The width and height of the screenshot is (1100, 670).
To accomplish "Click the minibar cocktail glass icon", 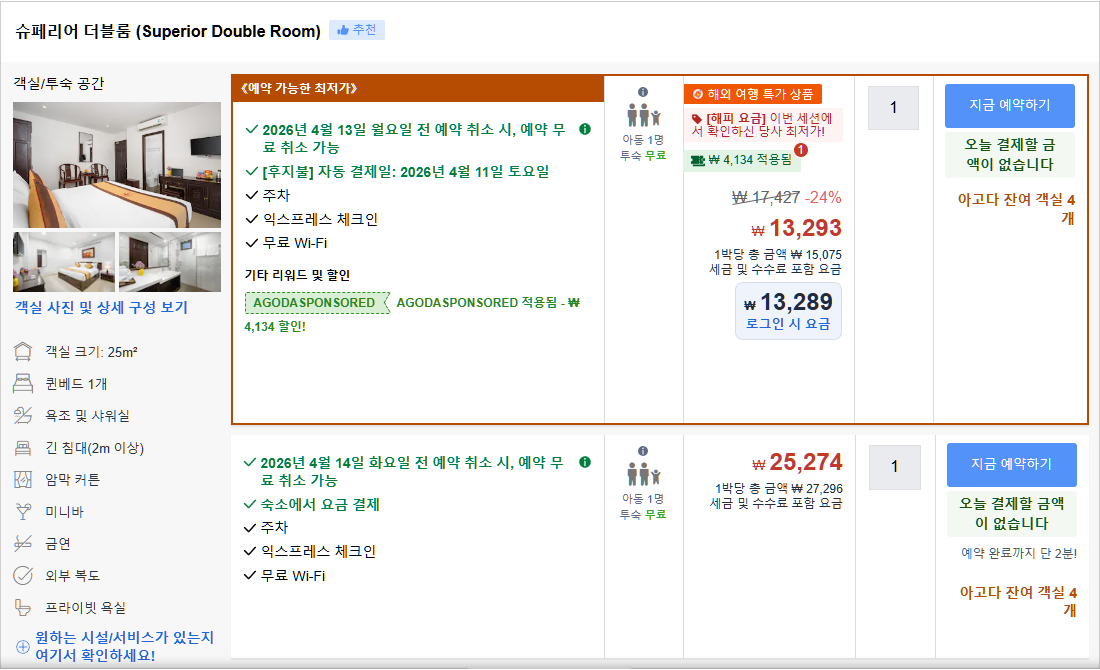I will 23,511.
